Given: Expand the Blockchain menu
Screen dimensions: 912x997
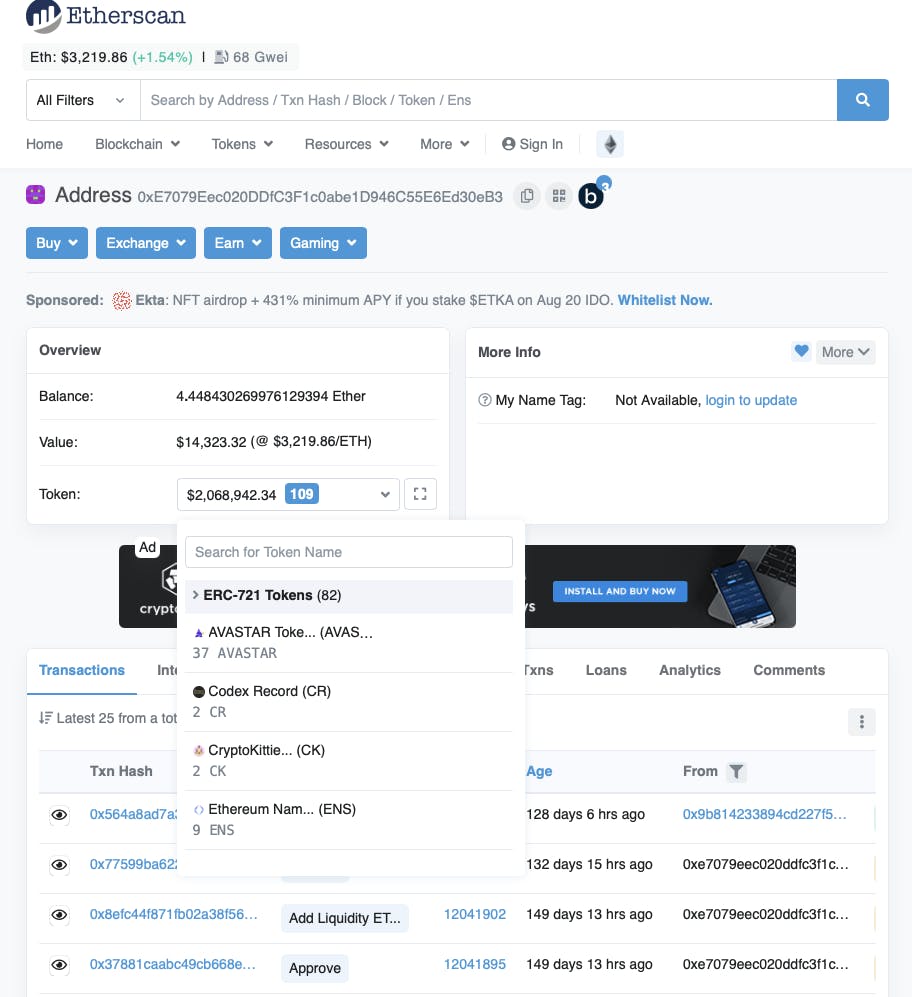Looking at the screenshot, I should click(137, 144).
